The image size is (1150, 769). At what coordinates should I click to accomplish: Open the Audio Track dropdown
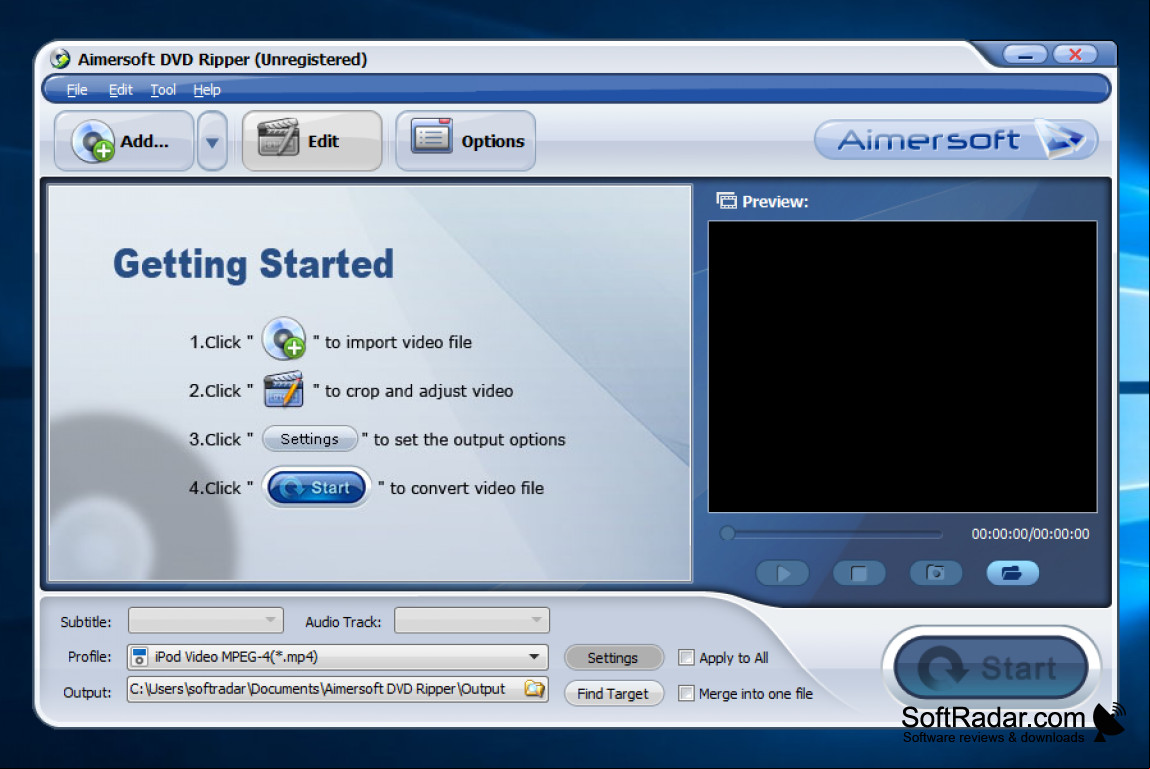[472, 620]
